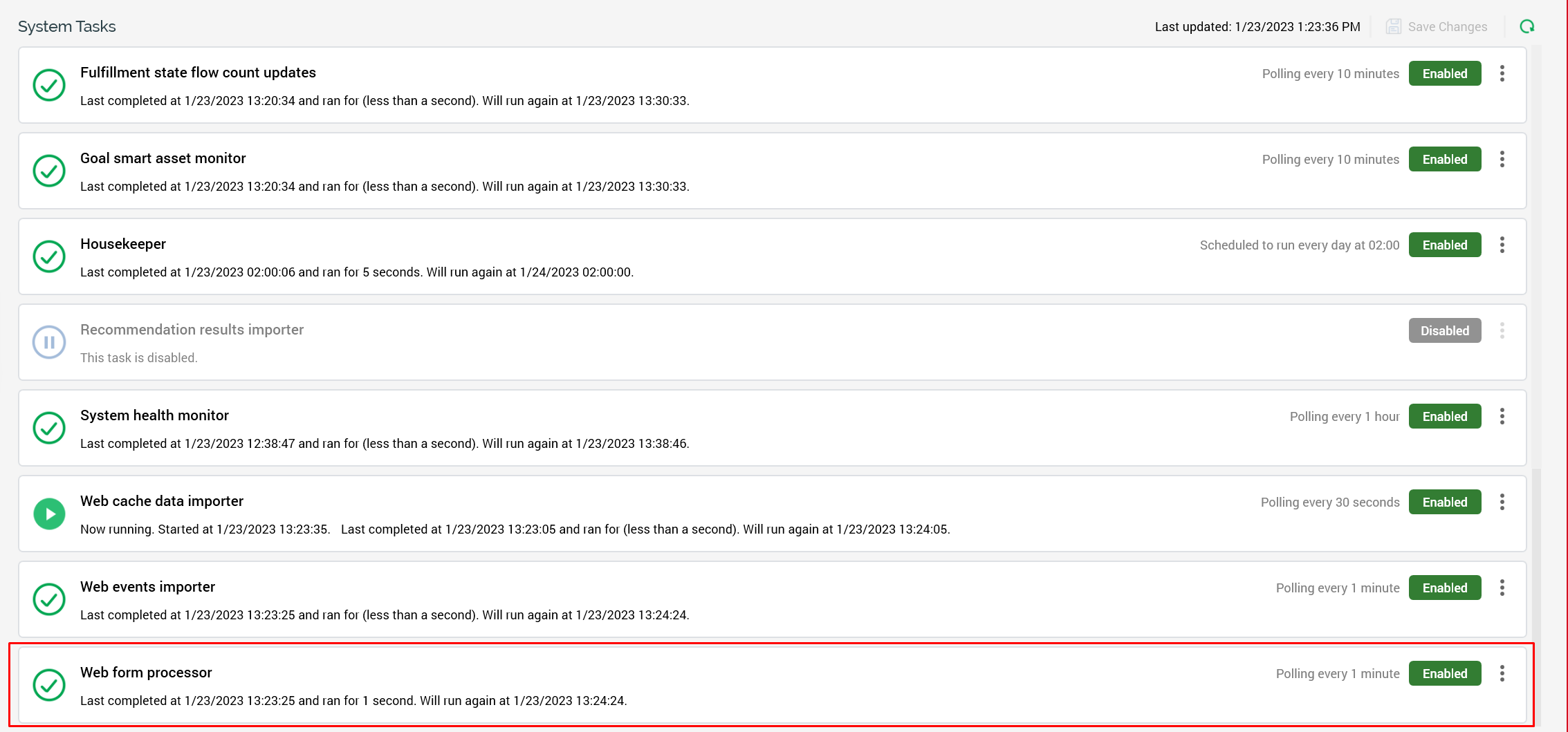Image resolution: width=1568 pixels, height=732 pixels.
Task: Click the Web events importer checkmark icon
Action: (x=49, y=599)
